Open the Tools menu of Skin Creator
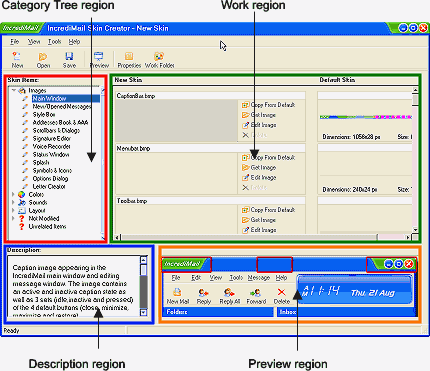Viewport: 430px width, 371px height. click(54, 42)
